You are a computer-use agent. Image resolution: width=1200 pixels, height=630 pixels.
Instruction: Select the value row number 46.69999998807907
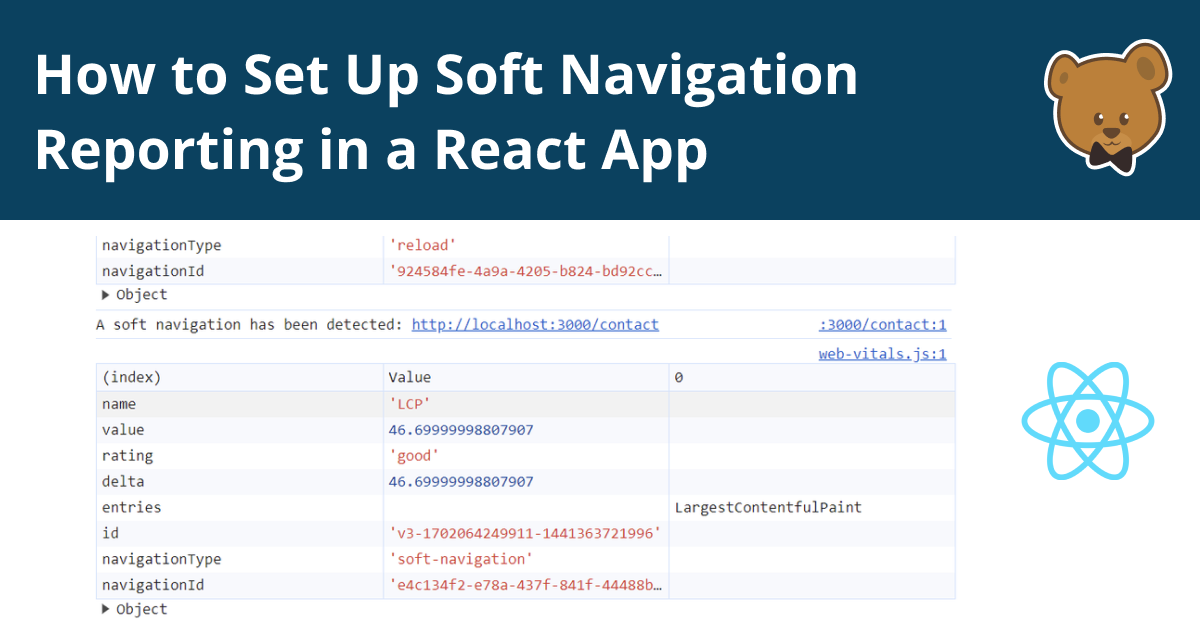pos(461,430)
